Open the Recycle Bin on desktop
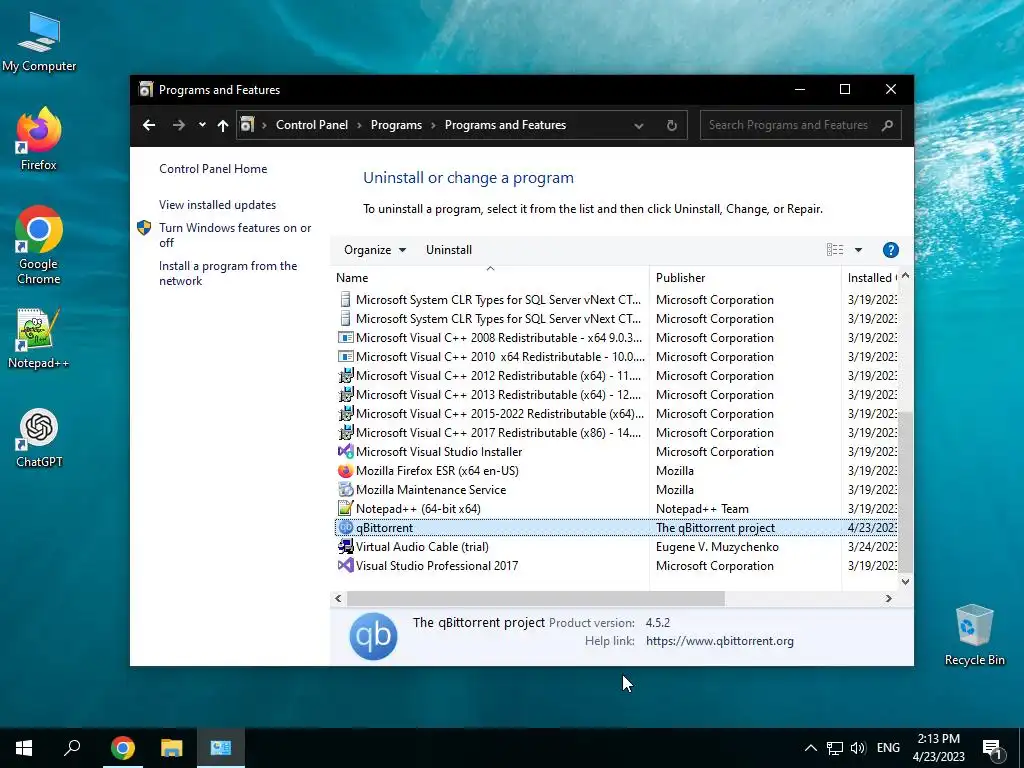 click(974, 634)
